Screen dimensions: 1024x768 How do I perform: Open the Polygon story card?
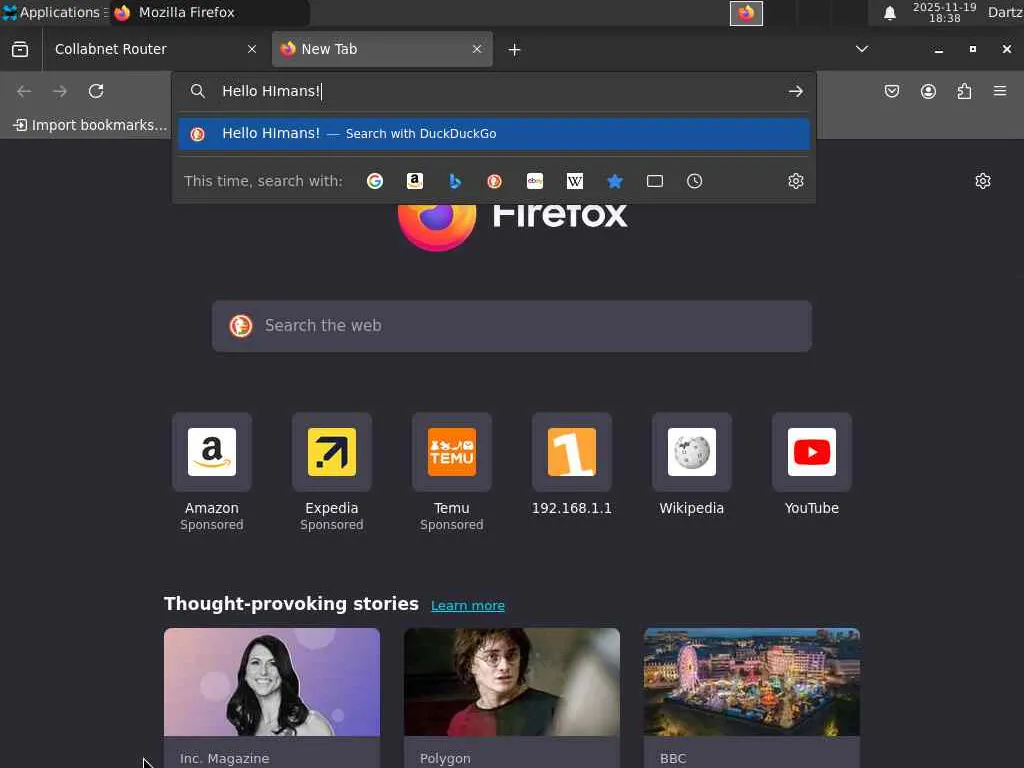pos(512,697)
